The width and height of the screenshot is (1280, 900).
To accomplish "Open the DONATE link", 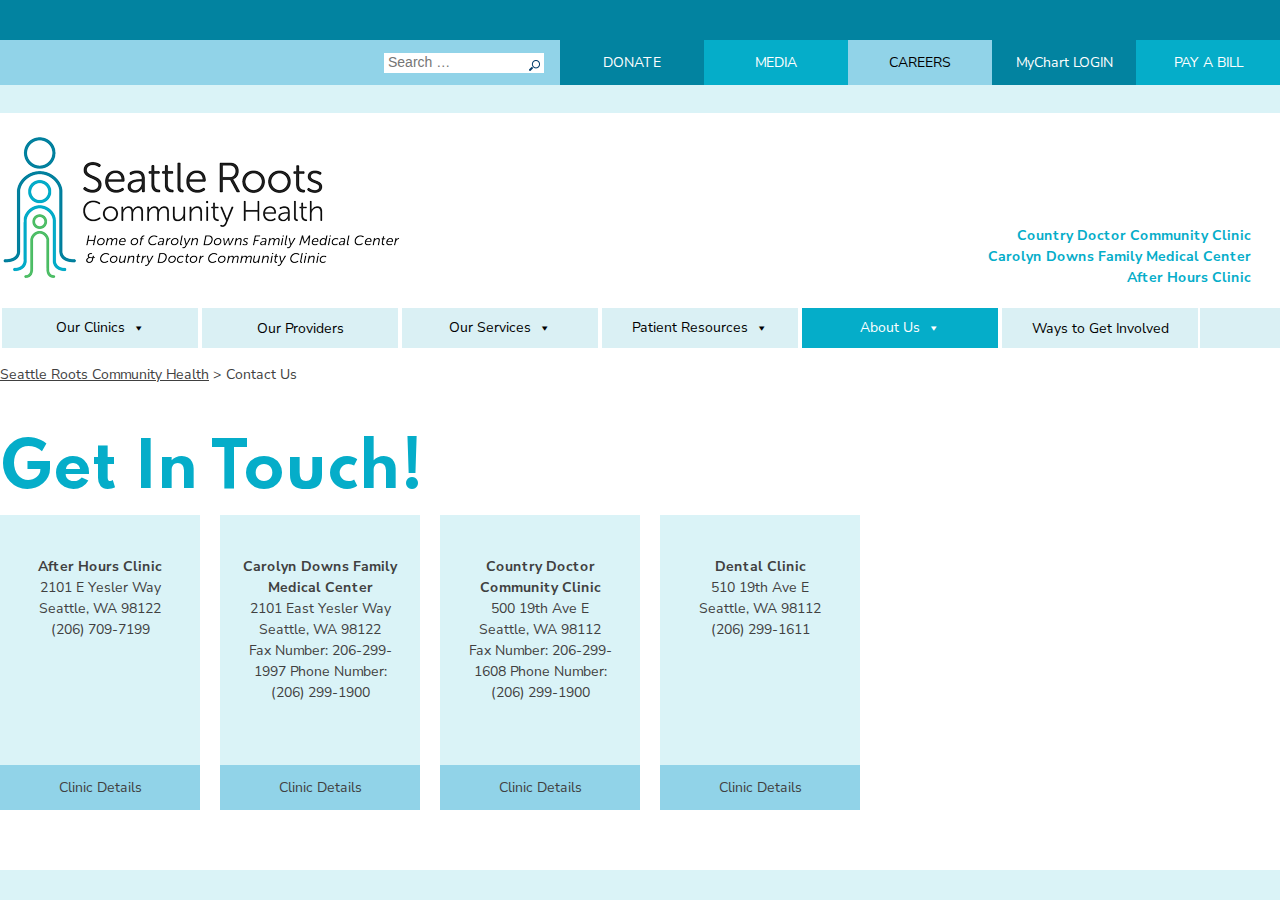I will click(632, 62).
